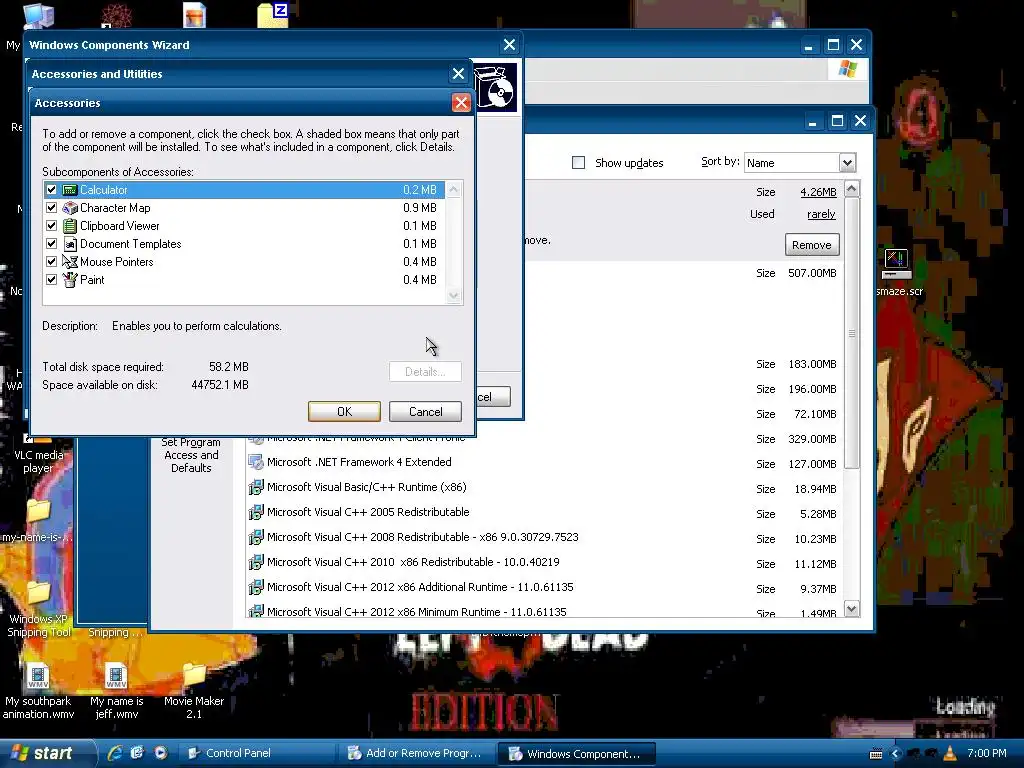This screenshot has height=768, width=1024.
Task: Click the Clipboard Viewer icon
Action: [70, 226]
